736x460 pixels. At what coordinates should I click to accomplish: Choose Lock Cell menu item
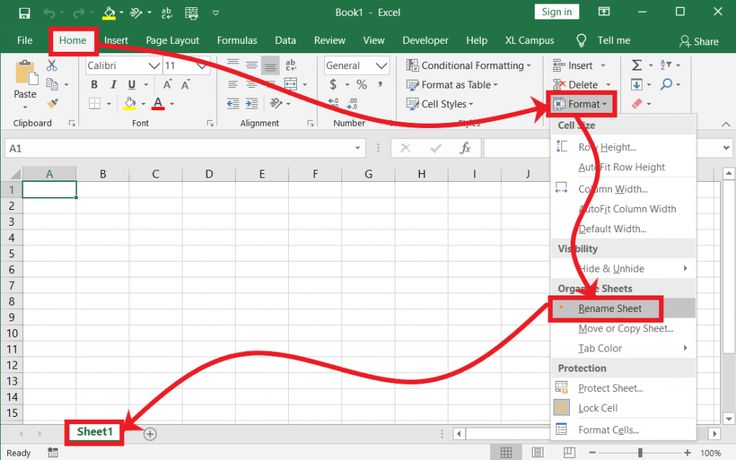tap(622, 408)
